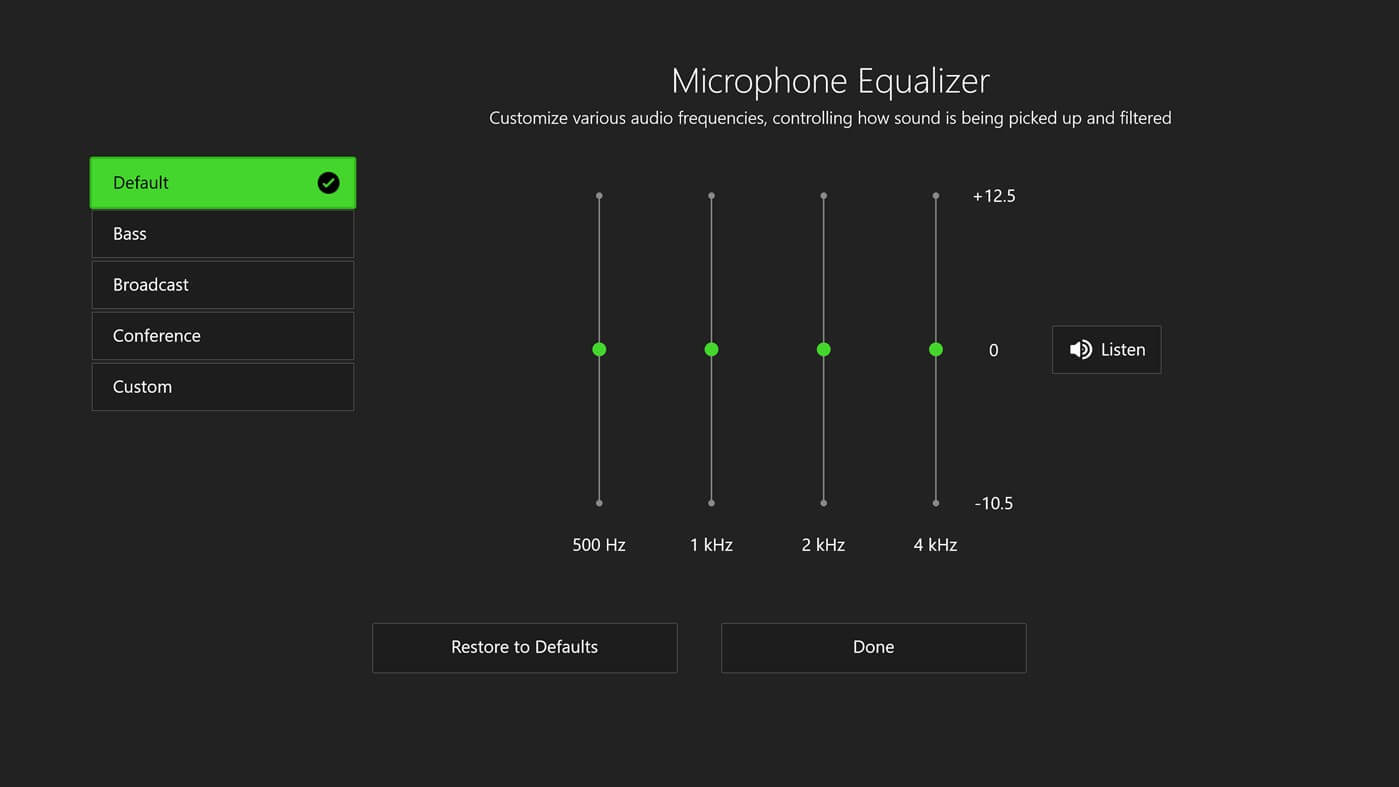1399x787 pixels.
Task: Click the speaker icon beside Listen
Action: 1080,350
